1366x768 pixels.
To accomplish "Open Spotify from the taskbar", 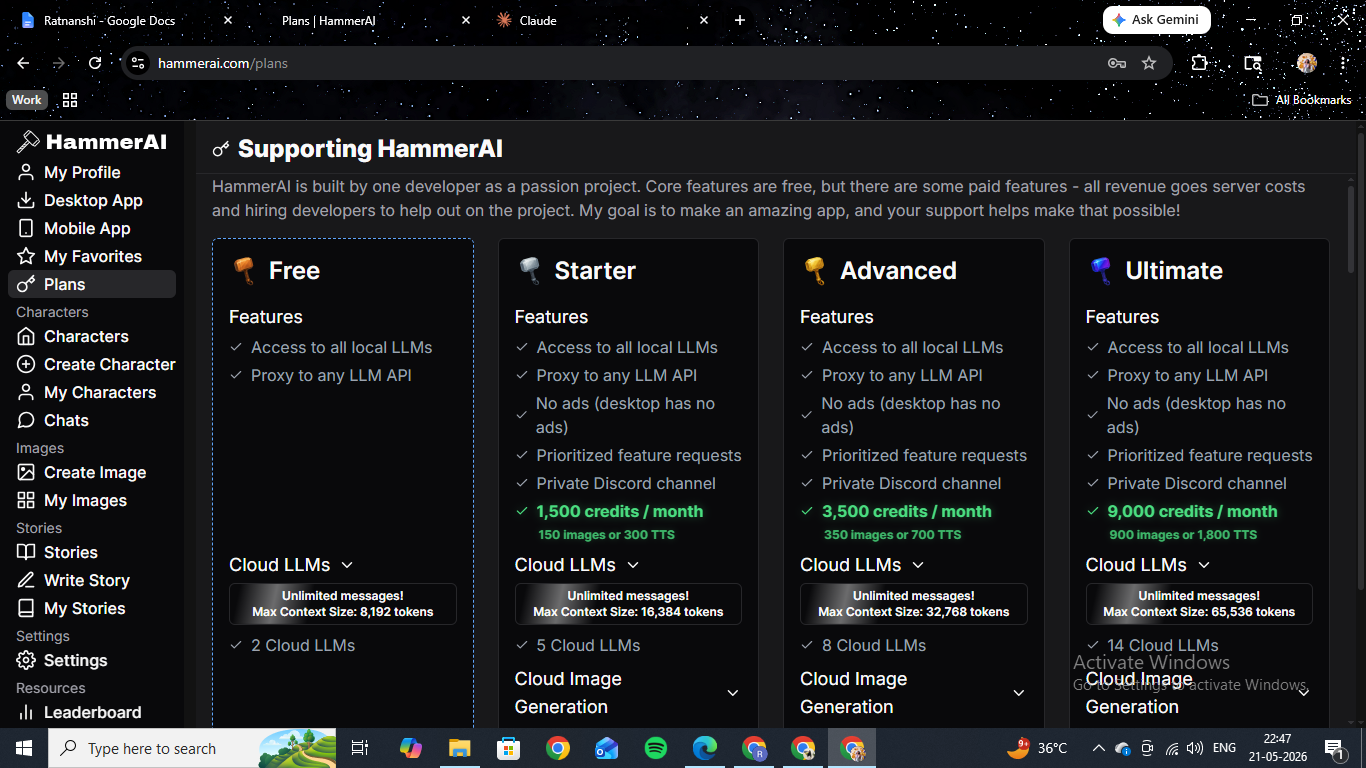I will pyautogui.click(x=656, y=748).
